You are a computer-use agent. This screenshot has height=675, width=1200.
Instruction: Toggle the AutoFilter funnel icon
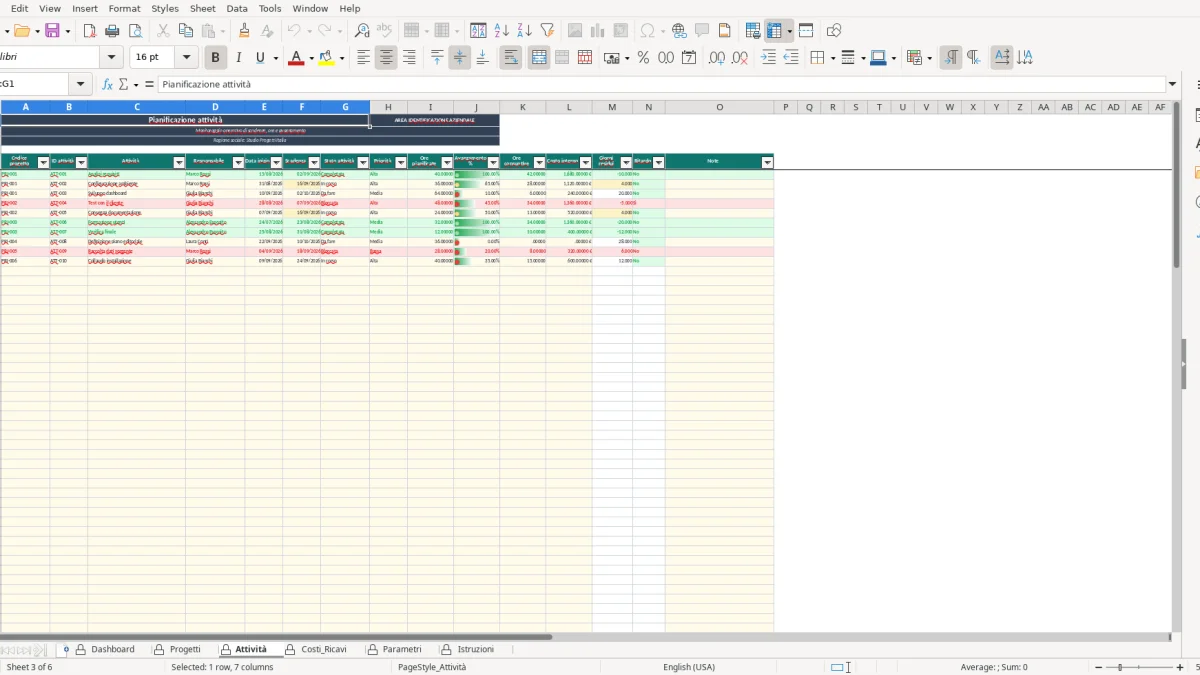[547, 31]
